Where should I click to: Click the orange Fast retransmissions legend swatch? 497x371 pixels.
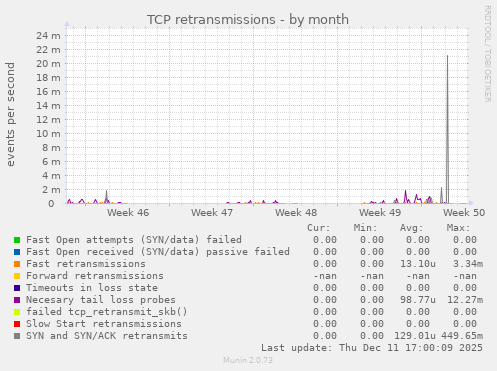click(x=17, y=264)
